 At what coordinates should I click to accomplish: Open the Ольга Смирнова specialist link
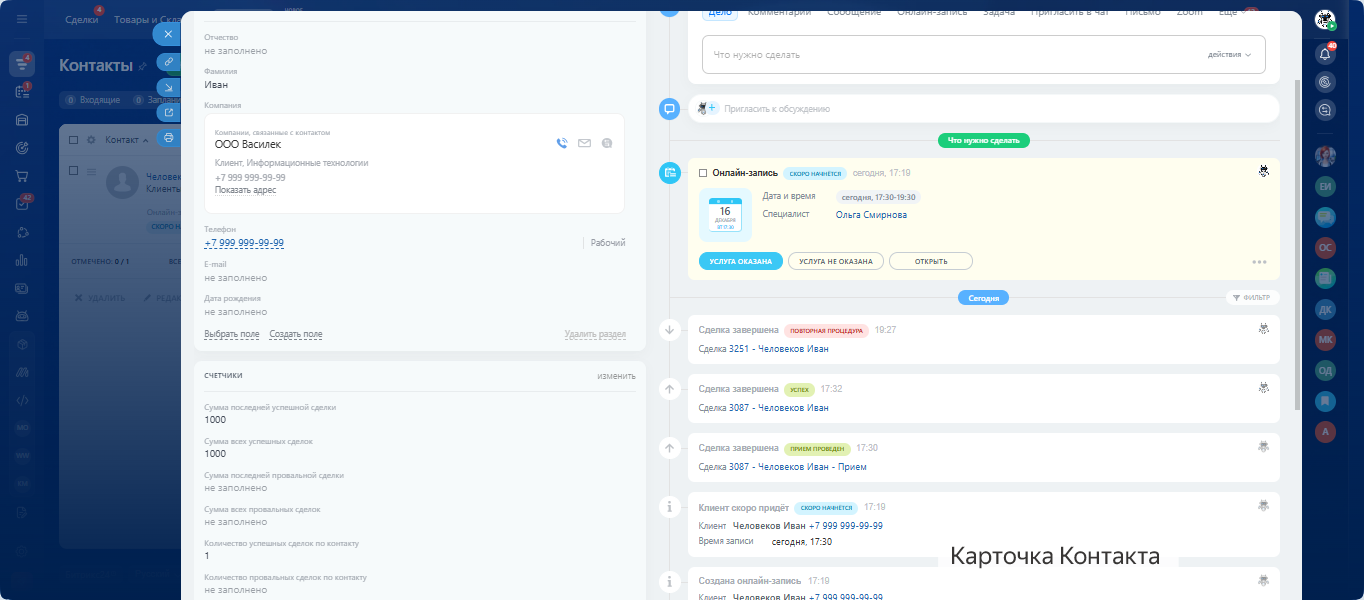tap(871, 214)
